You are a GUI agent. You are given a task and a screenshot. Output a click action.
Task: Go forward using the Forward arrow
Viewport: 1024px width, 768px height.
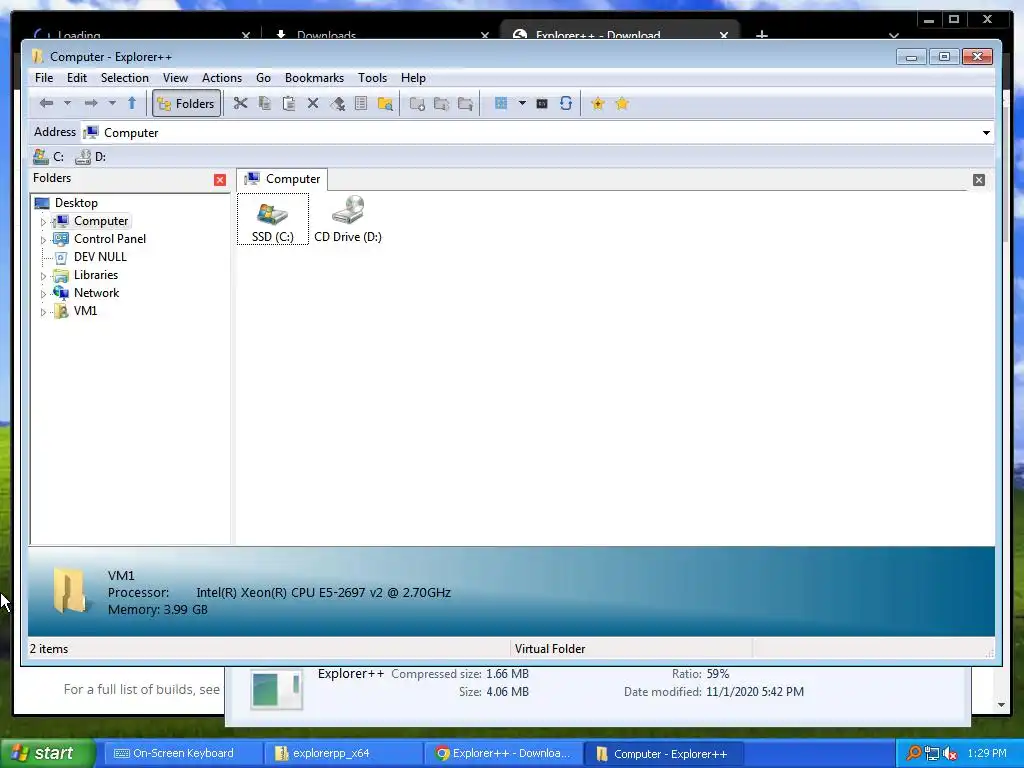[x=91, y=103]
